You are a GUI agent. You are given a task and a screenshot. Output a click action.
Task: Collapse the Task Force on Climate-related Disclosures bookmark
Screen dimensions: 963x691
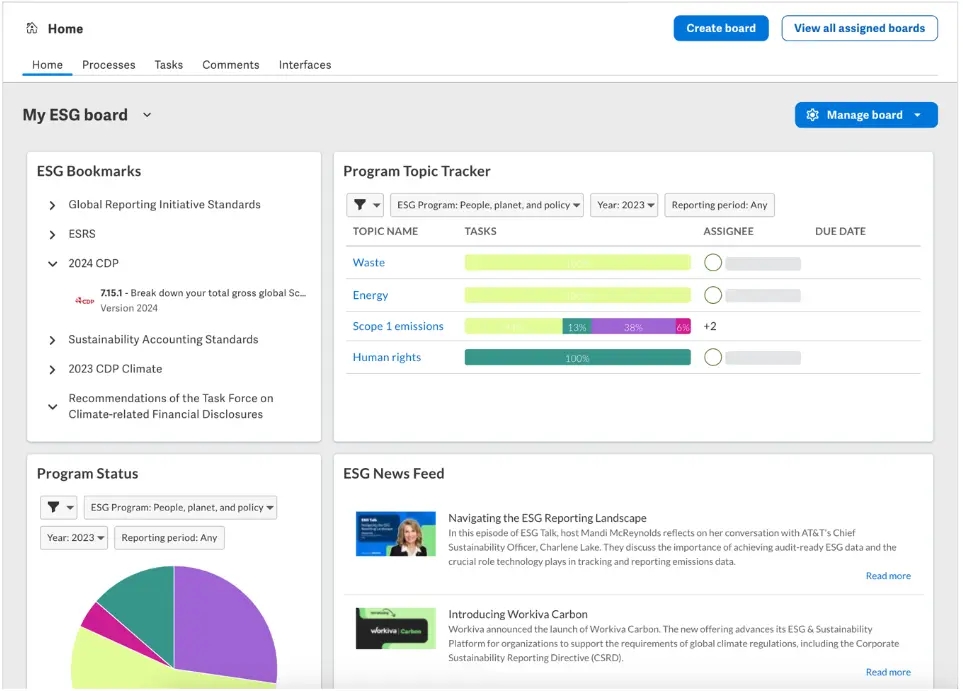coord(52,407)
